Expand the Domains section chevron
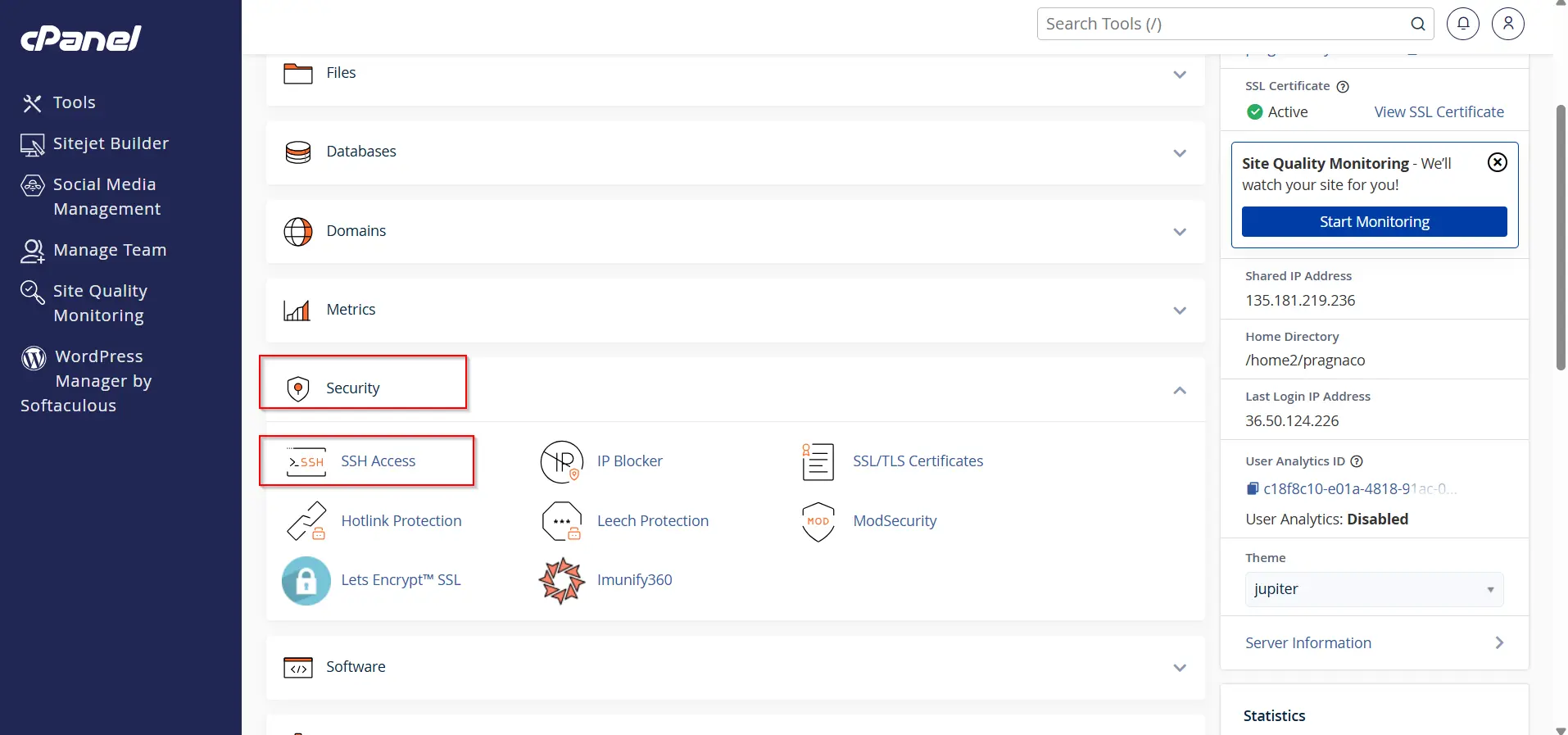The height and width of the screenshot is (735, 1568). (x=1180, y=232)
